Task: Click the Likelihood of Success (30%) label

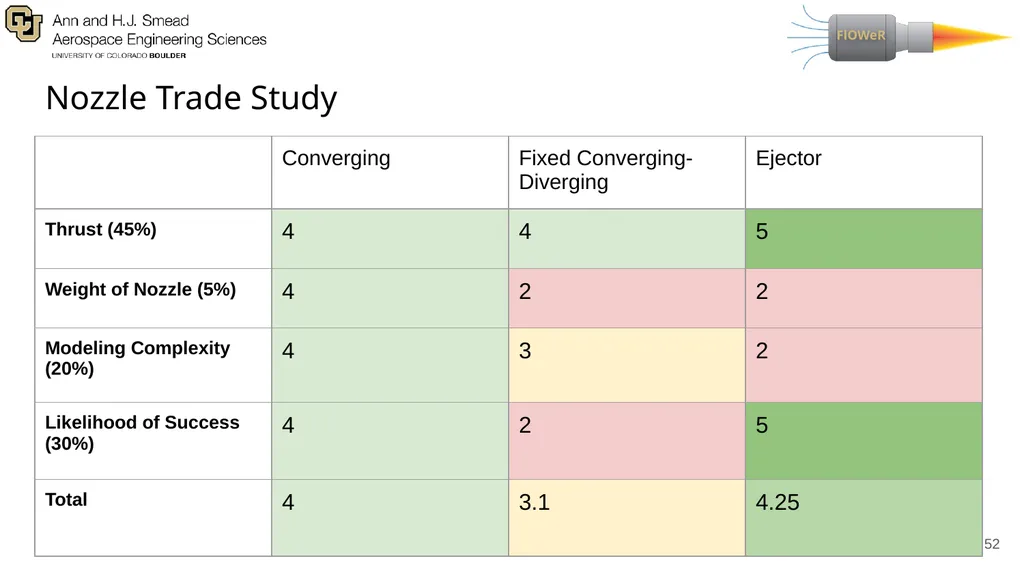Action: 142,432
